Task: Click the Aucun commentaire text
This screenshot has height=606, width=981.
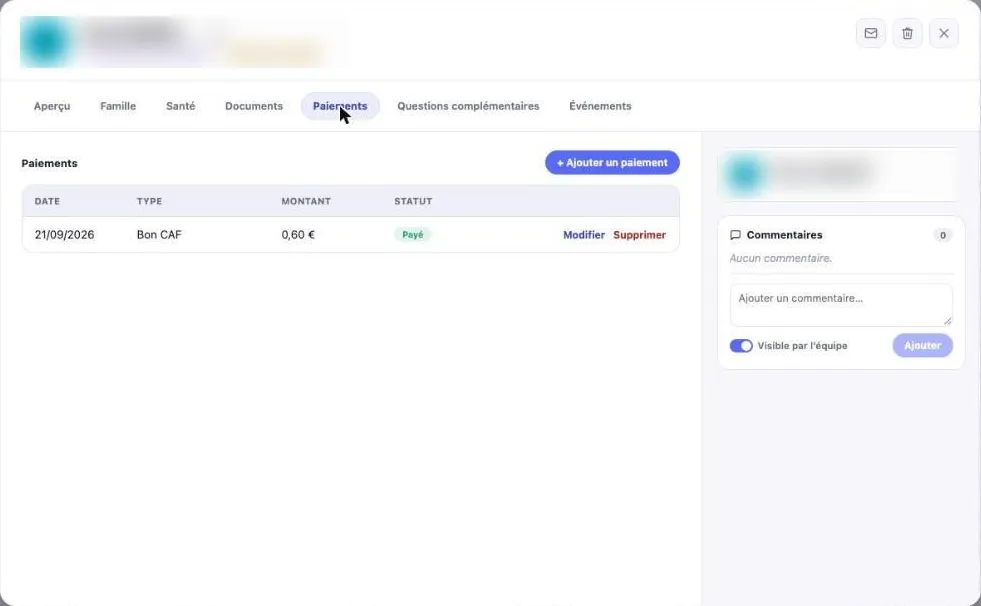Action: [781, 258]
